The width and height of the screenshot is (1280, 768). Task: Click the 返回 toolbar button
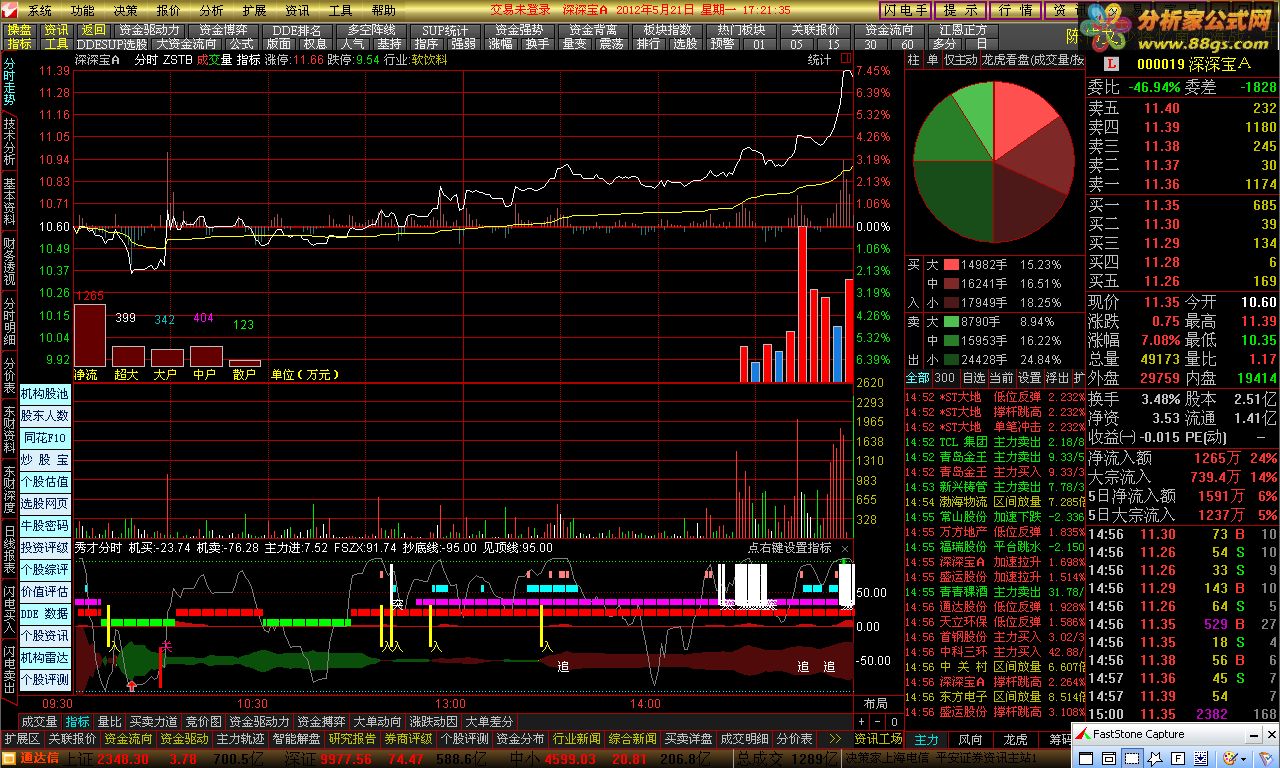92,30
